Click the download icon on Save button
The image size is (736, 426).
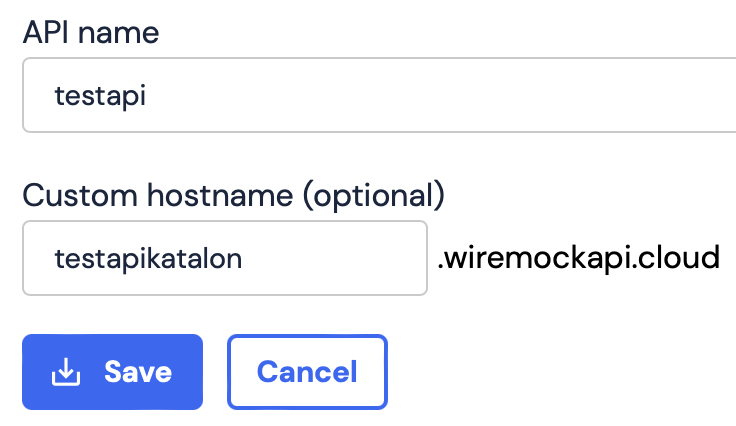click(66, 373)
